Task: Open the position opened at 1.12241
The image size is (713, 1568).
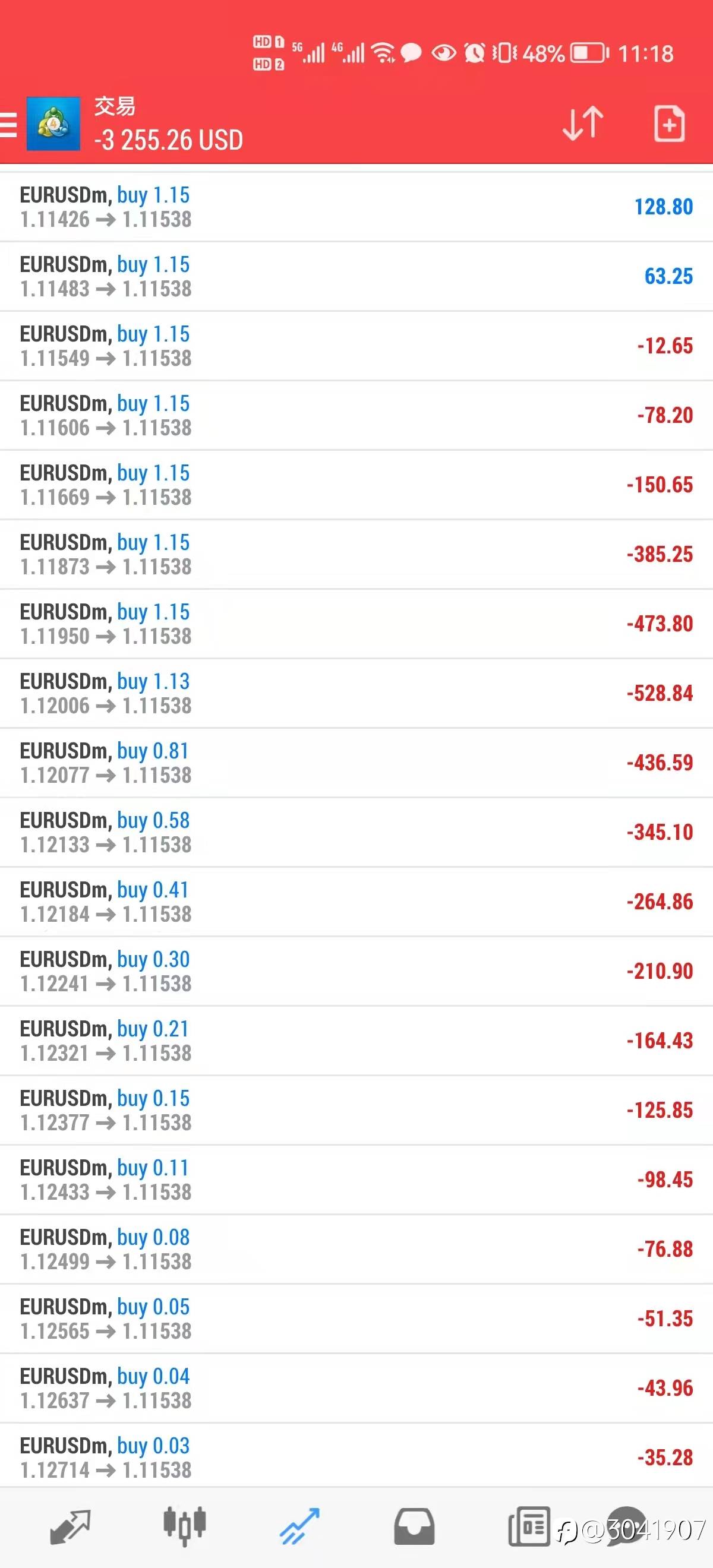Action: click(x=356, y=972)
